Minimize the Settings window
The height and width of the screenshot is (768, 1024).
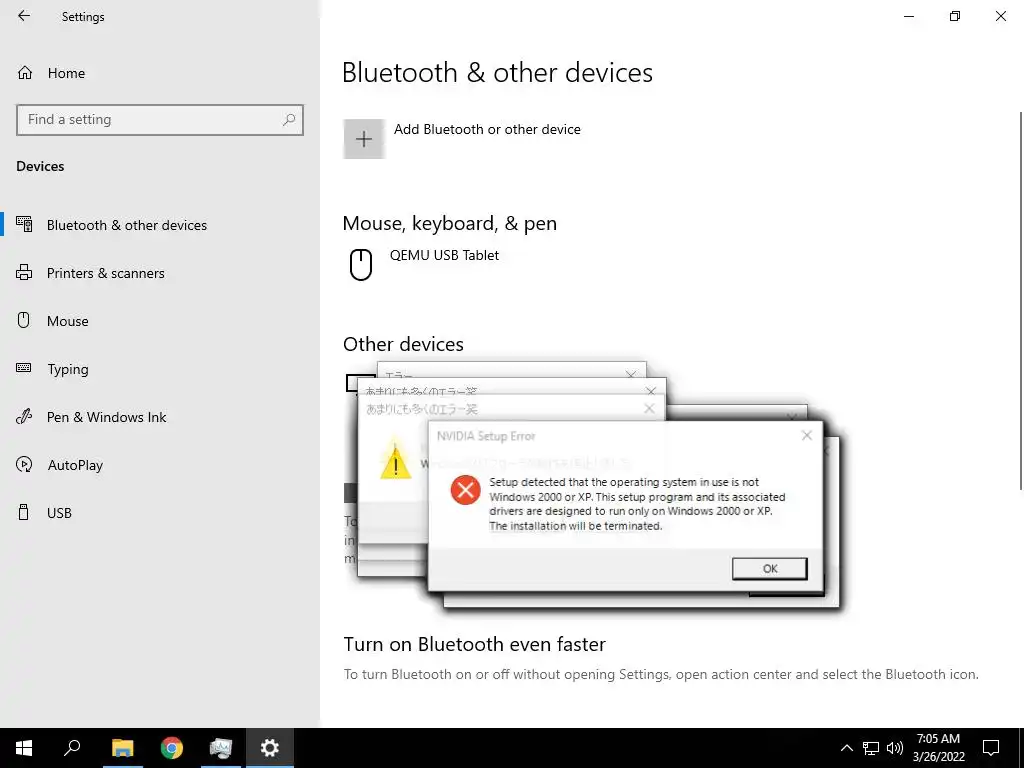(x=908, y=16)
